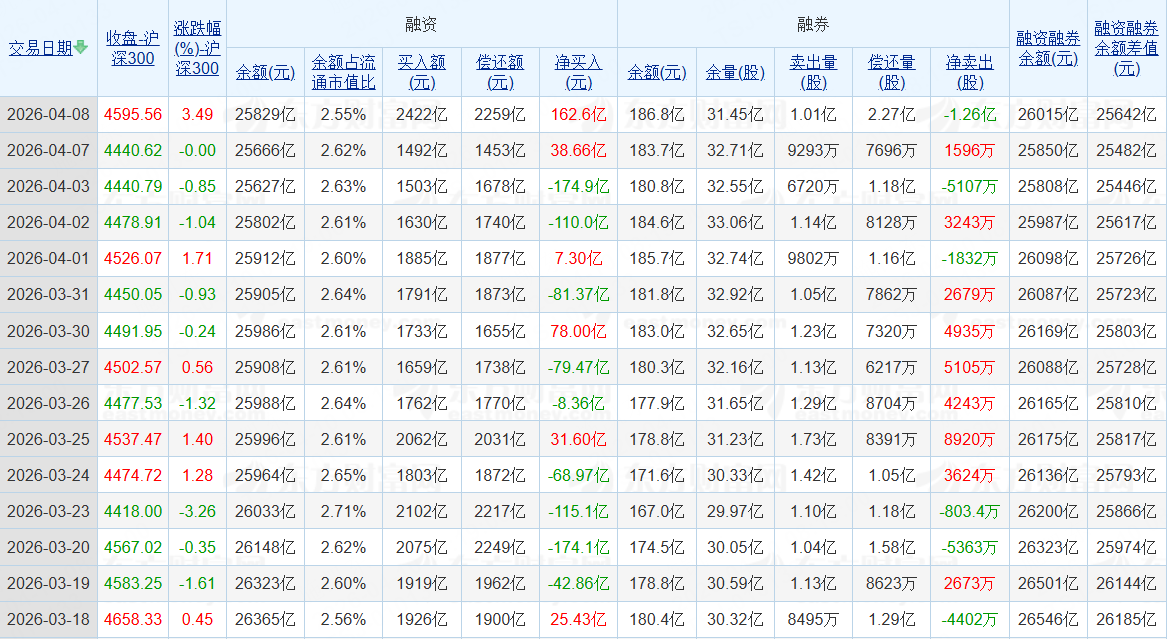Select date cell 2026-03-31

pyautogui.click(x=48, y=295)
